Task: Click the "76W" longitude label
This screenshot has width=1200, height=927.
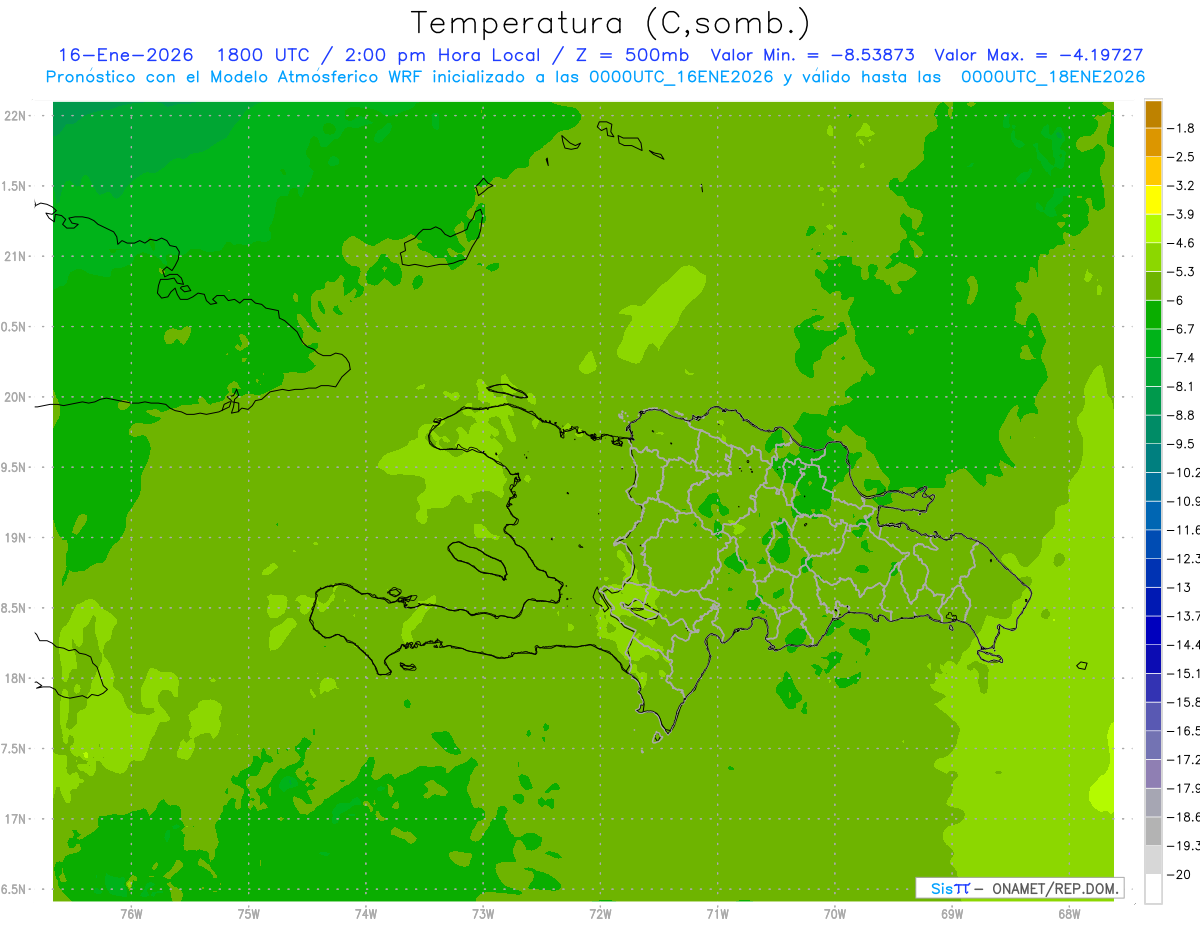Action: [131, 914]
